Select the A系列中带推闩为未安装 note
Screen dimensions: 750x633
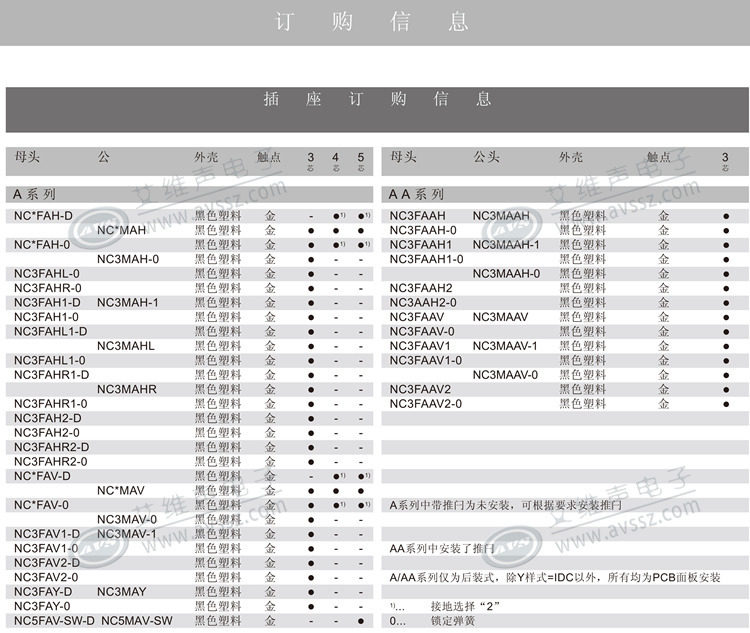[x=506, y=505]
